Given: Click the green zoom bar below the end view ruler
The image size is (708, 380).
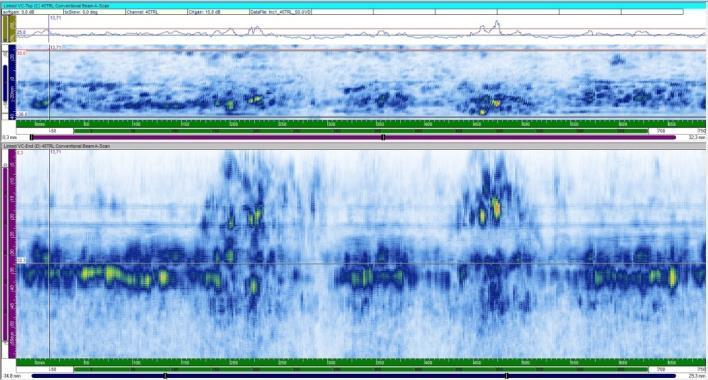Looking at the screenshot, I should click(361, 369).
